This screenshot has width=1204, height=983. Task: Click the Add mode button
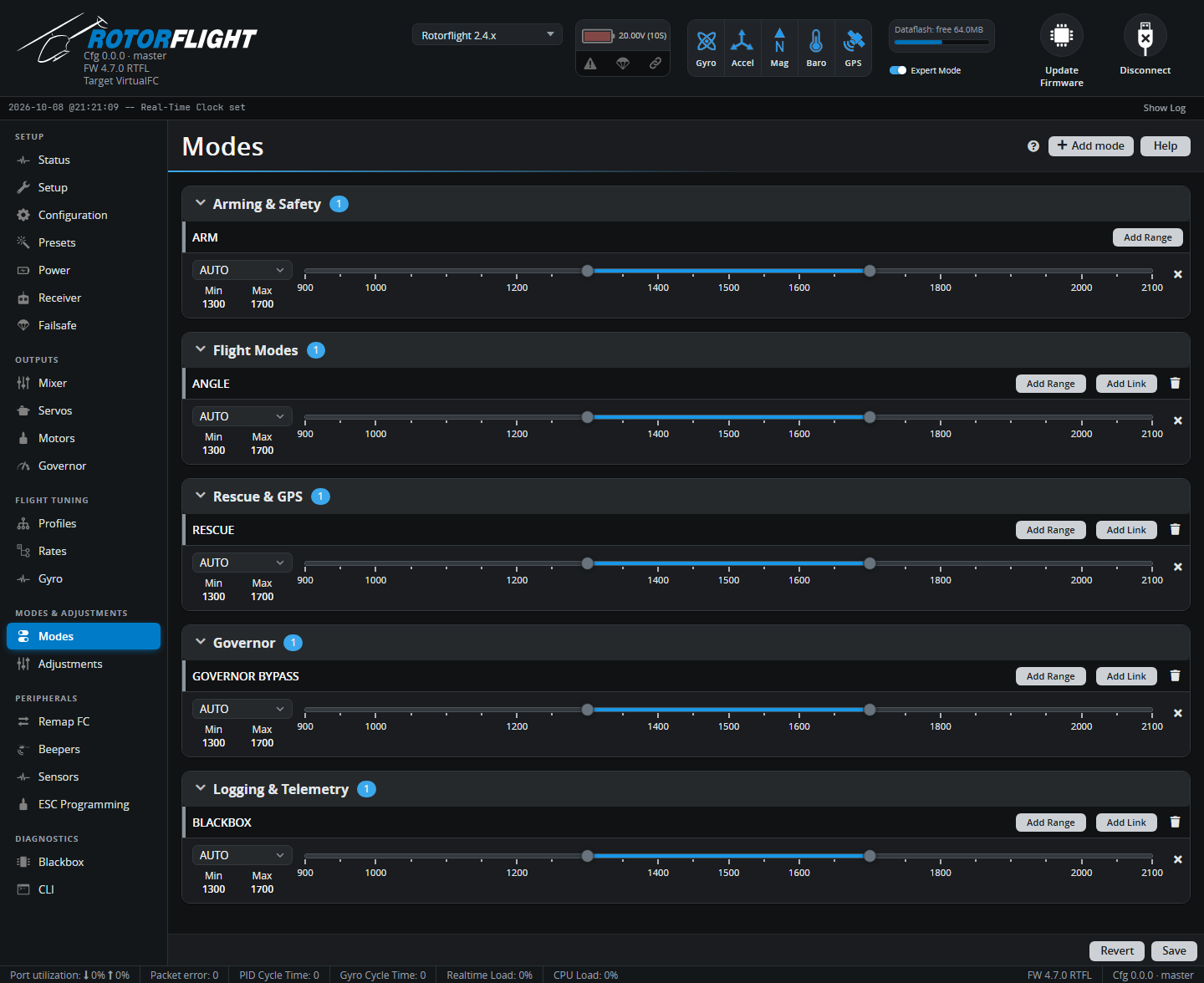1091,146
